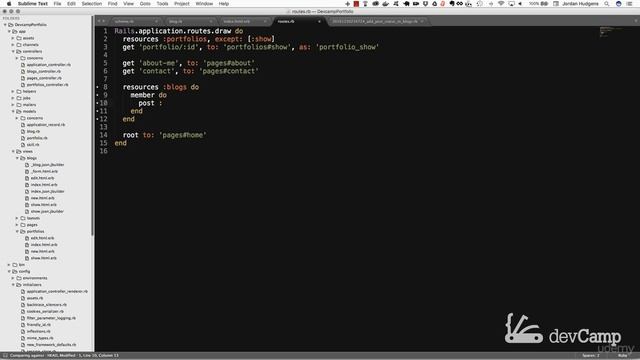640x360 pixels.
Task: Close the schema.rb tab
Action: point(157,21)
